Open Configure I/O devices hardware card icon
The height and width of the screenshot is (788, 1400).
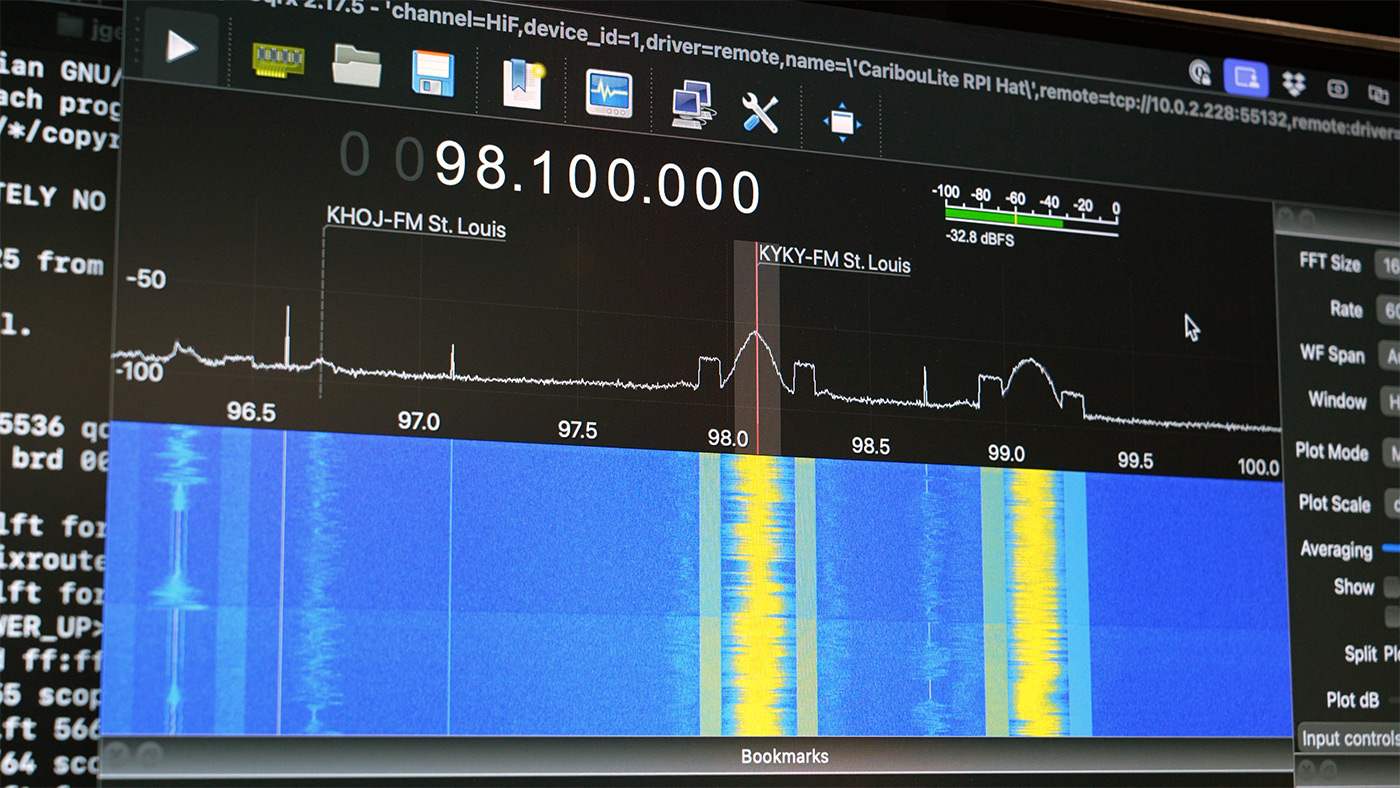279,62
